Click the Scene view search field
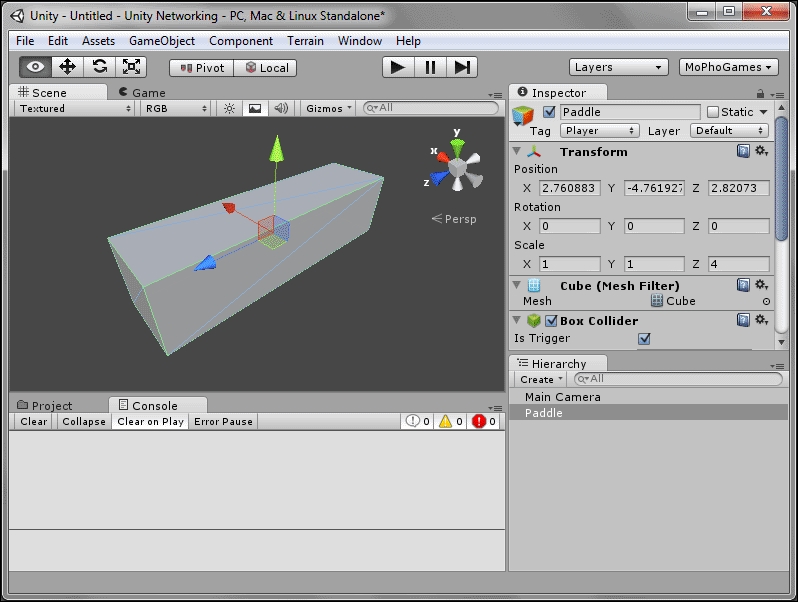 click(431, 108)
